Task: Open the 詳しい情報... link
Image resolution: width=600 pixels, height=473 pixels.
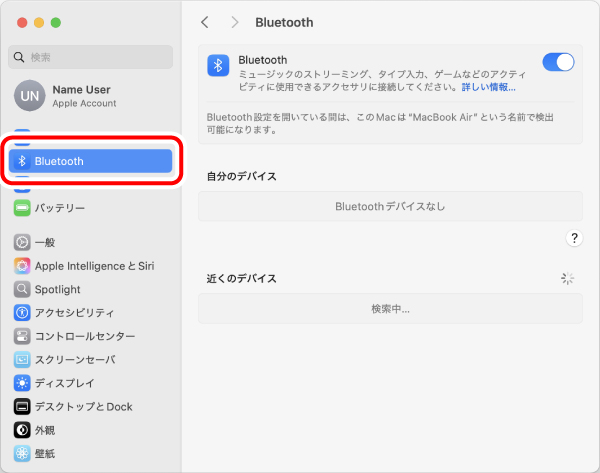Action: pos(488,87)
